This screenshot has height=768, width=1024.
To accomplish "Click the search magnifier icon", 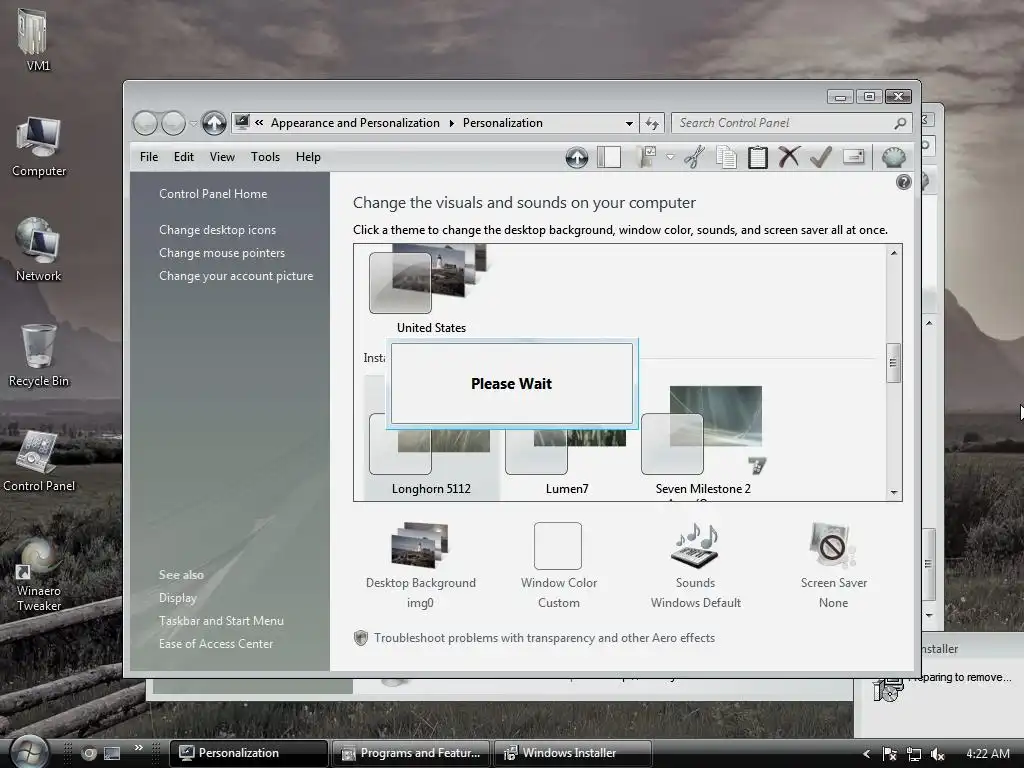I will point(900,123).
